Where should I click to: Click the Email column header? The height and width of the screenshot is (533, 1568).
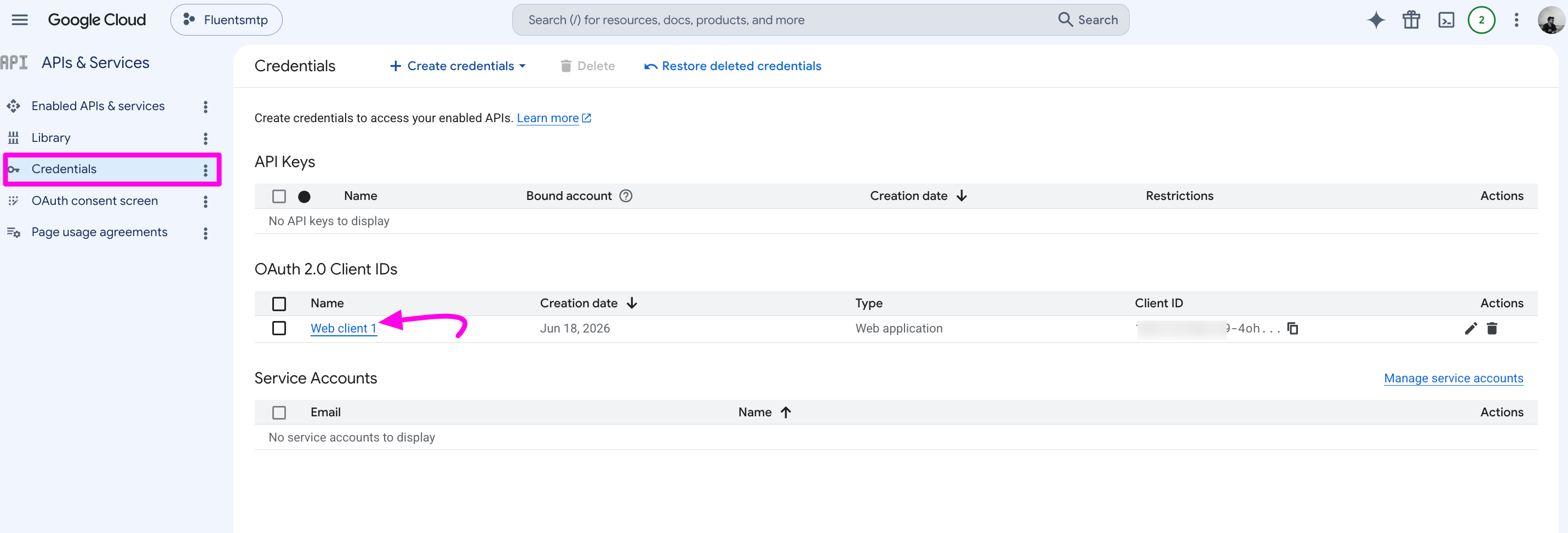[x=325, y=412]
